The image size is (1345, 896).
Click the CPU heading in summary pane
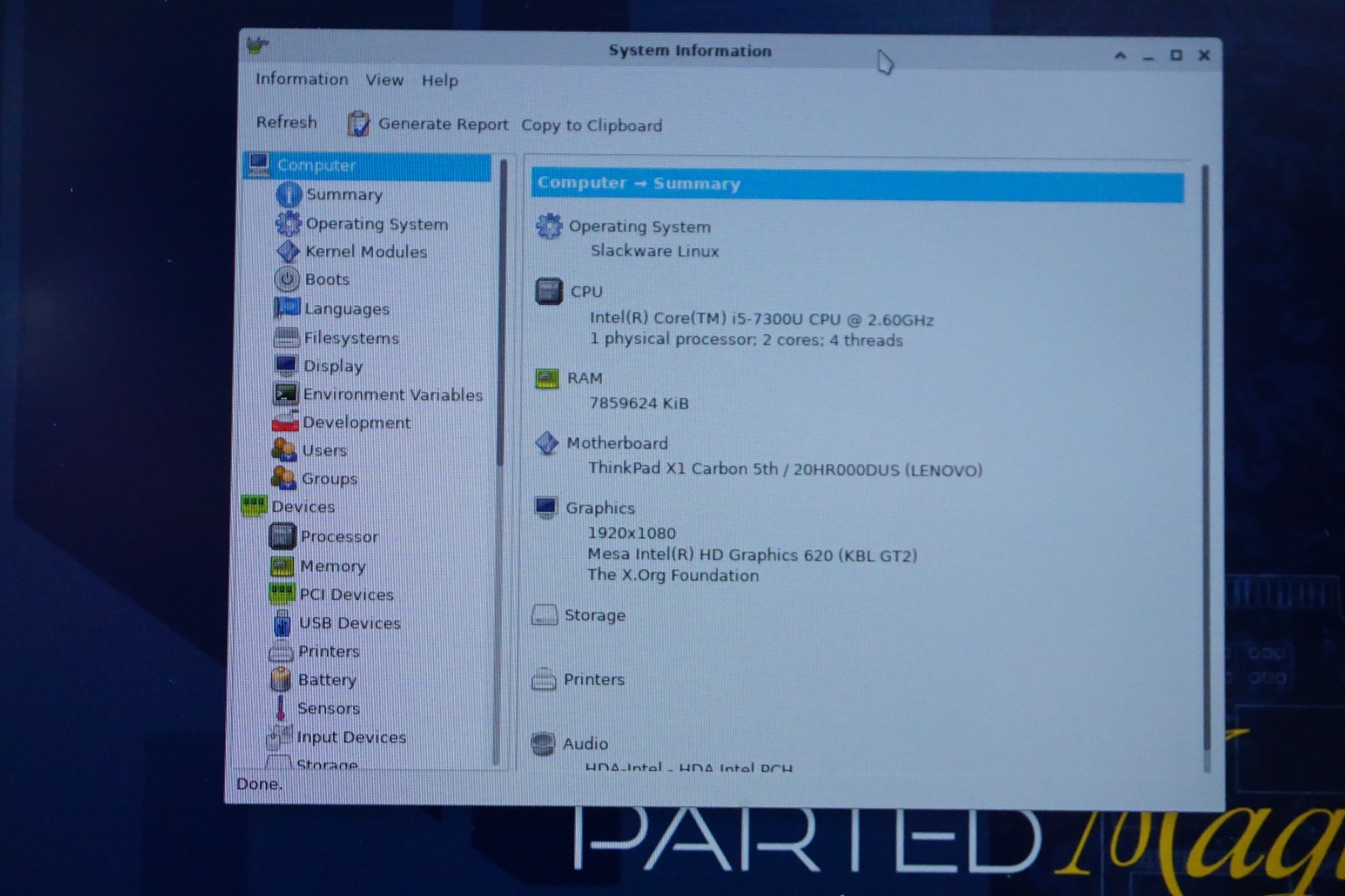pos(587,292)
